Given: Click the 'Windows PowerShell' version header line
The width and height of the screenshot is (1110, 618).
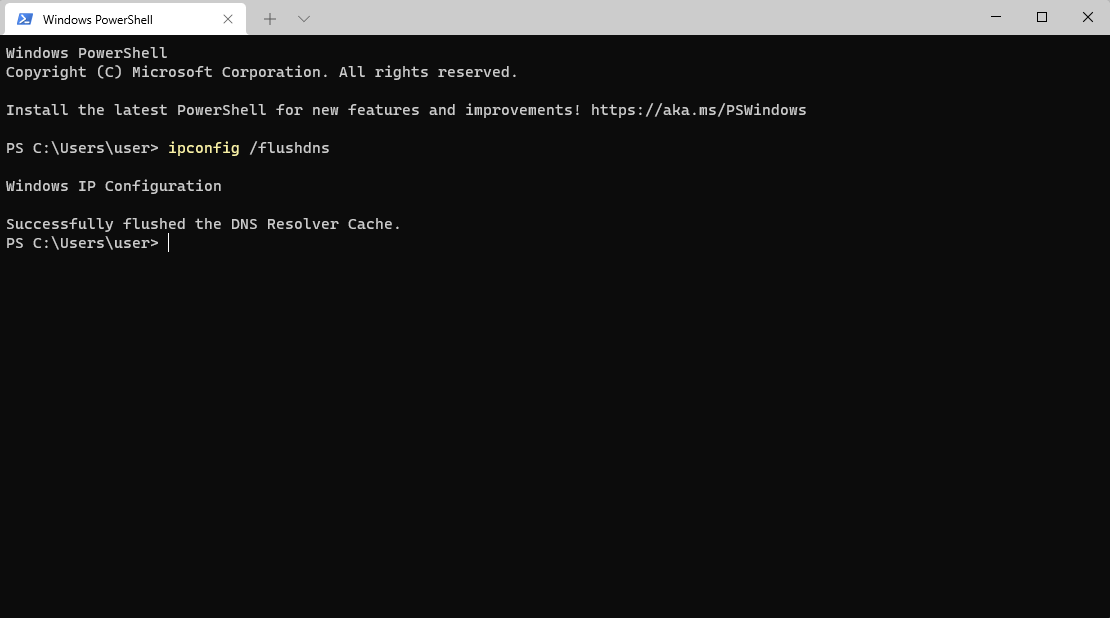Looking at the screenshot, I should tap(85, 52).
